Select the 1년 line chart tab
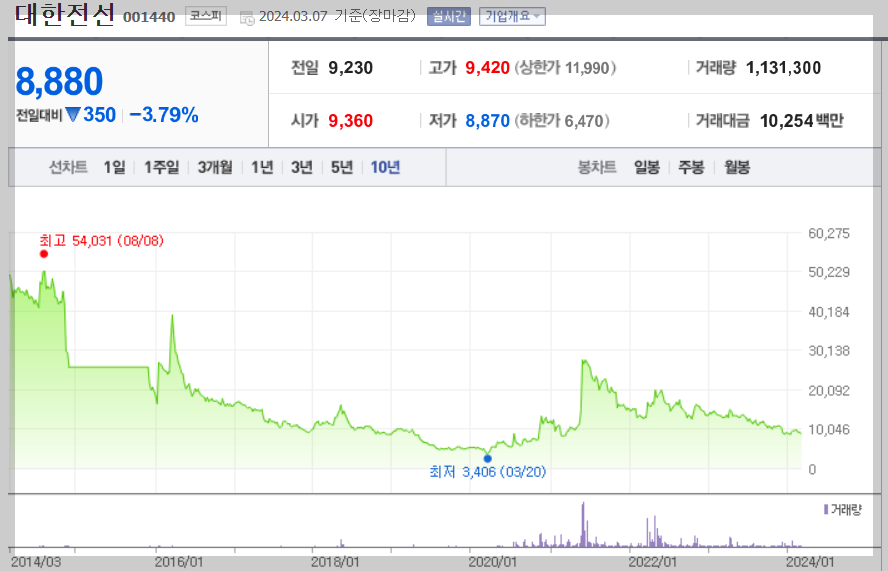 262,167
